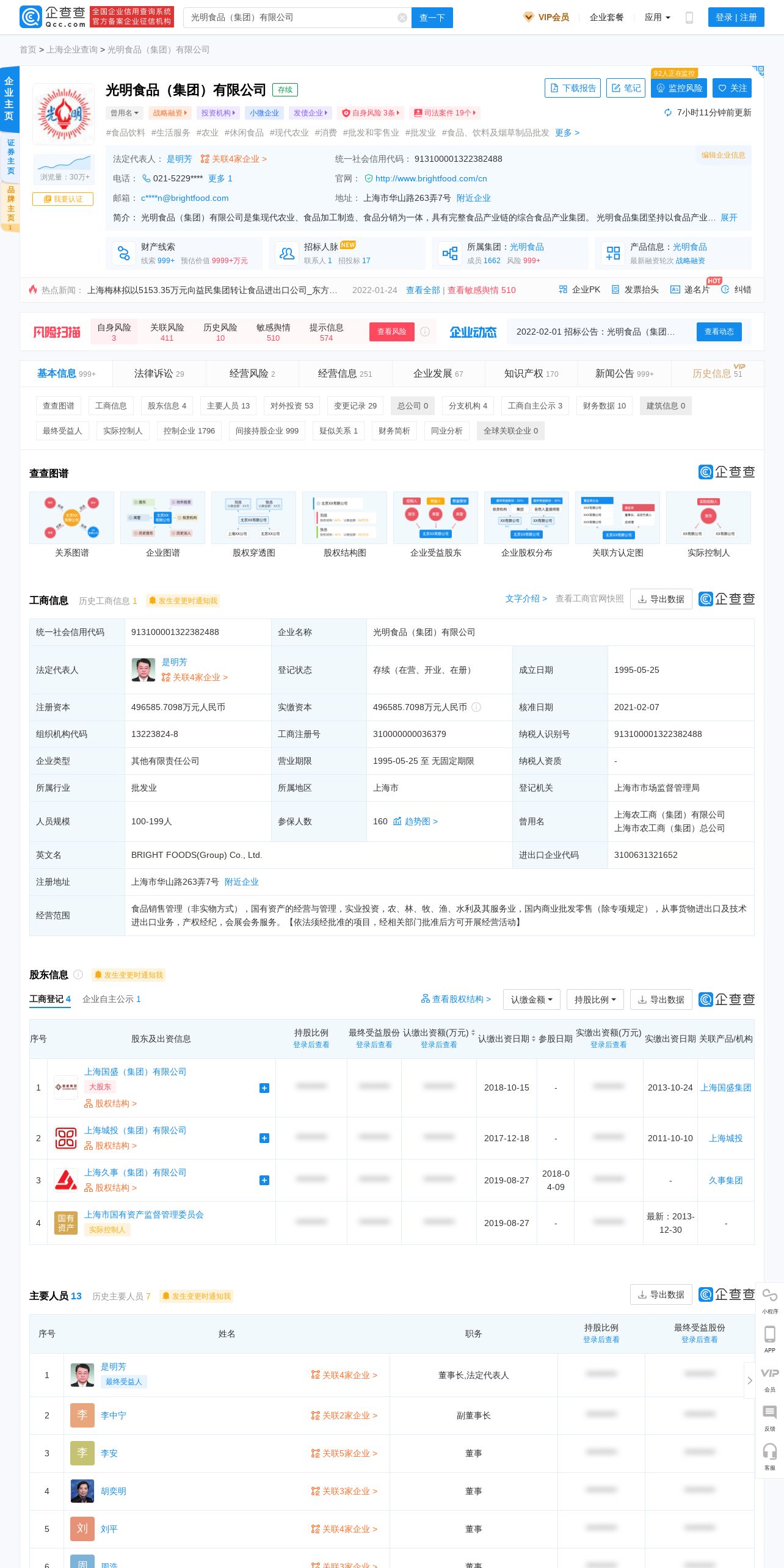Click 控制企业 1796 chip
The width and height of the screenshot is (784, 1568).
coord(189,430)
